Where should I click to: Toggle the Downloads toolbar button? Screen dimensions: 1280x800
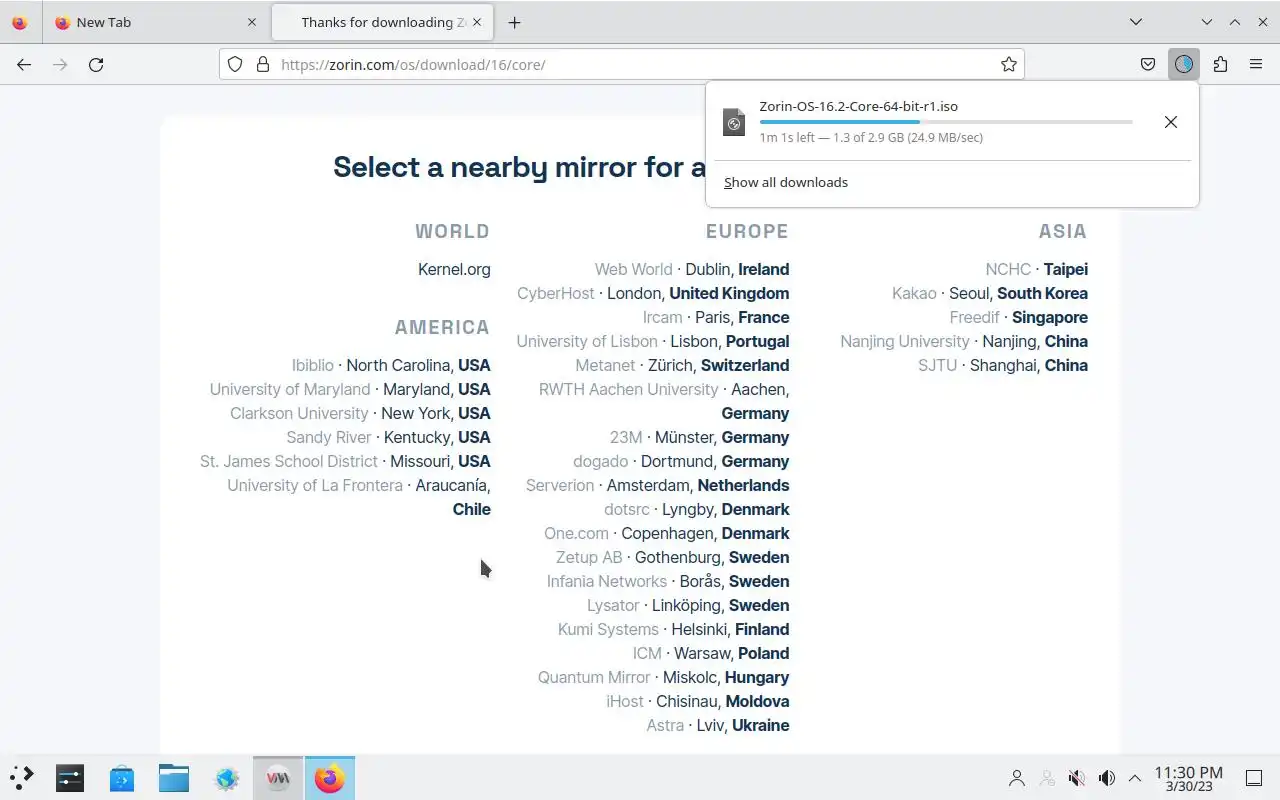1184,64
